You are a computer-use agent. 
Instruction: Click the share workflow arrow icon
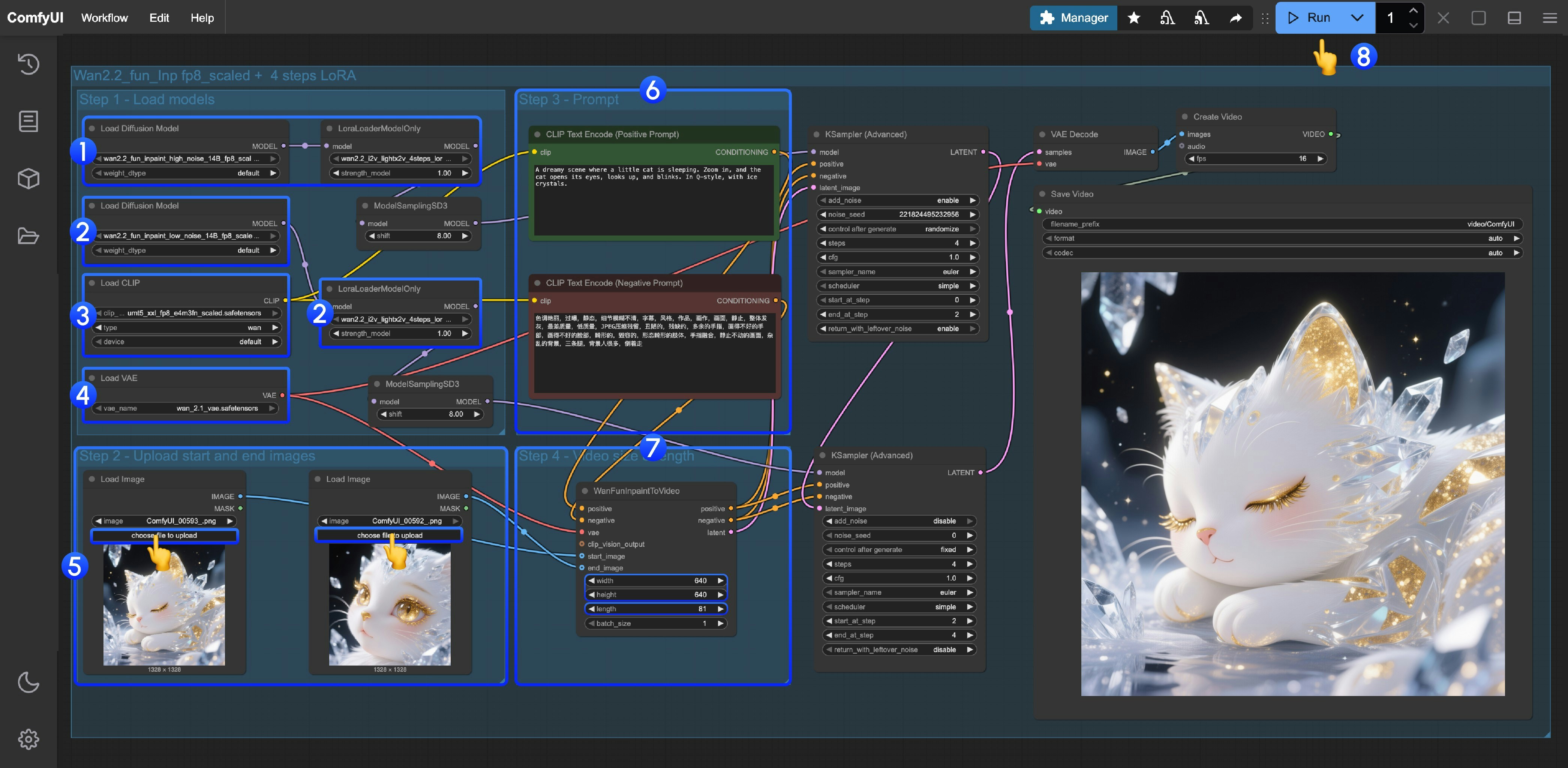click(x=1236, y=18)
